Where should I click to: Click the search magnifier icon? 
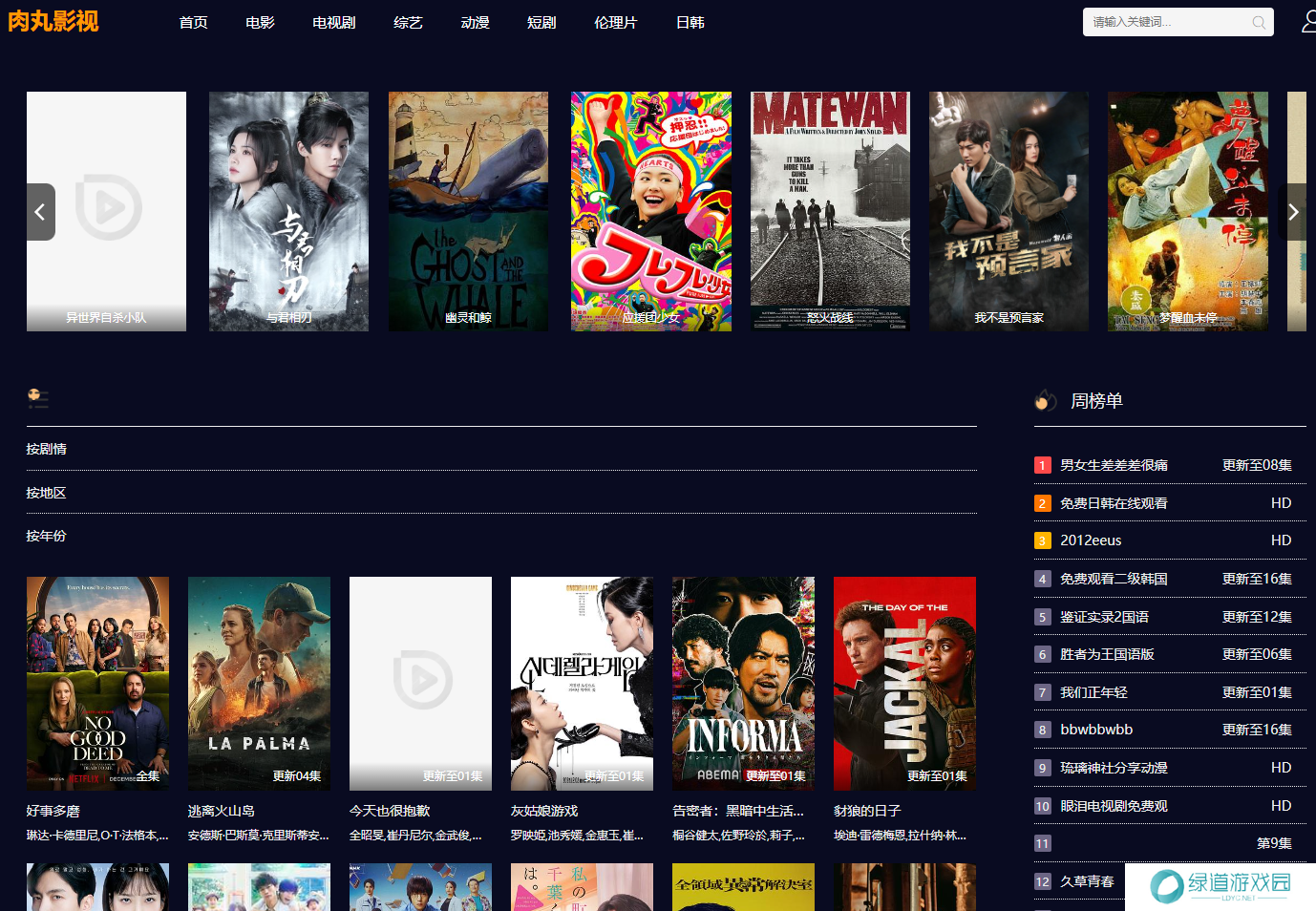(1259, 22)
